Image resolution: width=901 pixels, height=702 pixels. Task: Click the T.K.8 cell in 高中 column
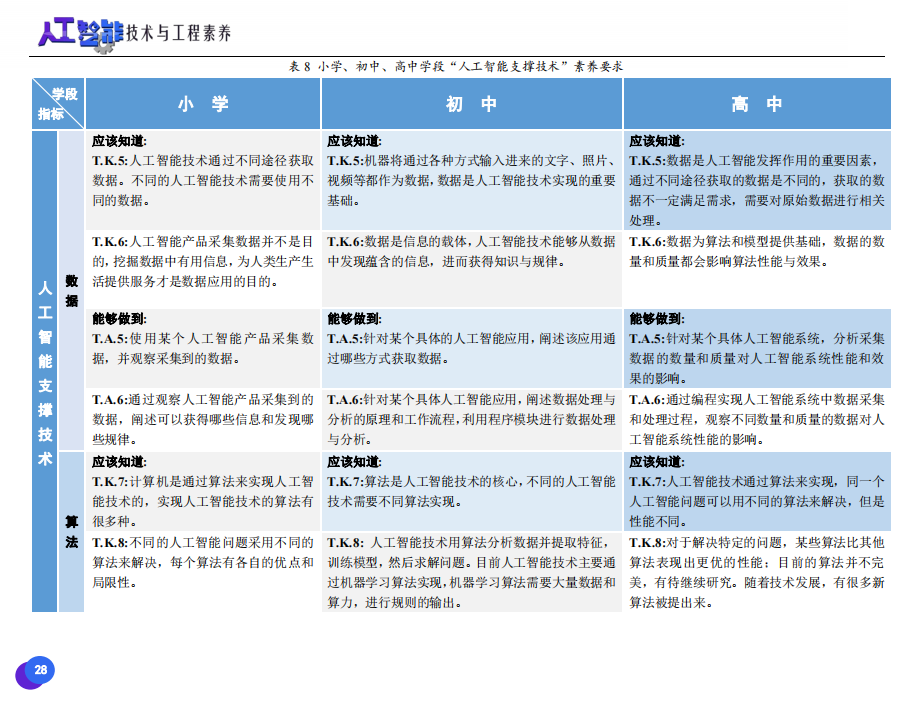[x=756, y=572]
